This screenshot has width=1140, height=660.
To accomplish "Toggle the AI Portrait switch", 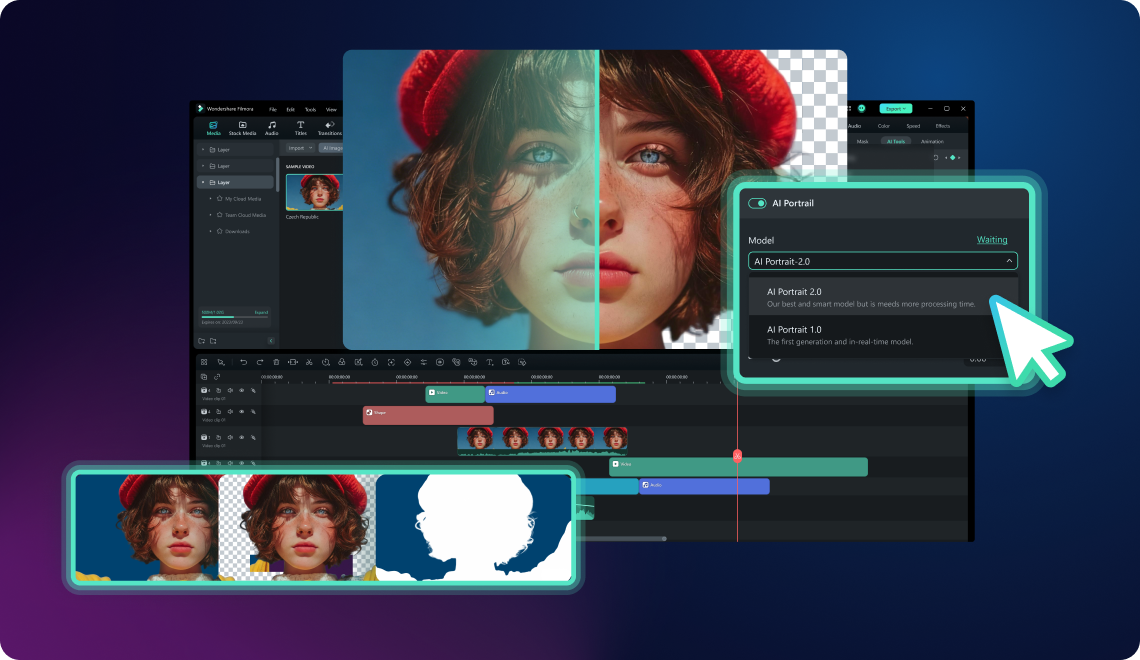I will pyautogui.click(x=757, y=203).
